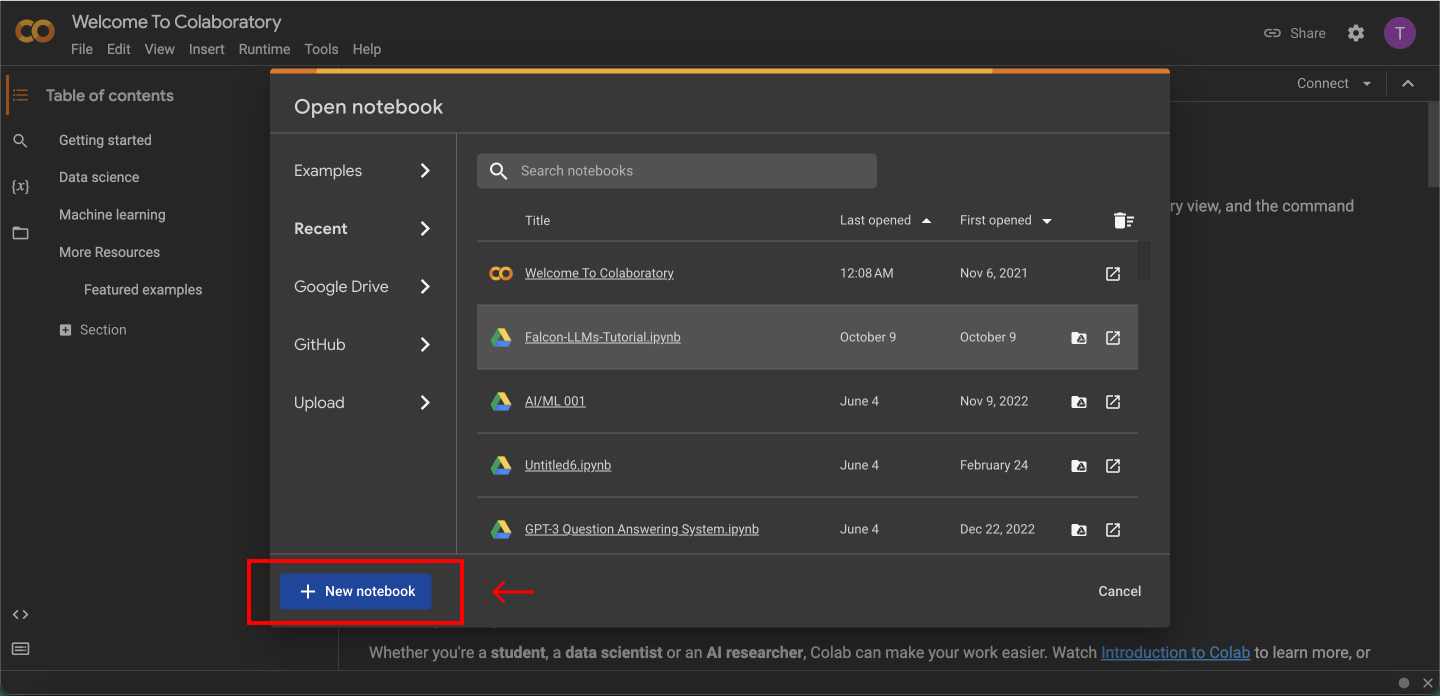Image resolution: width=1440 pixels, height=696 pixels.
Task: Expand the Upload category chevron
Action: point(425,403)
